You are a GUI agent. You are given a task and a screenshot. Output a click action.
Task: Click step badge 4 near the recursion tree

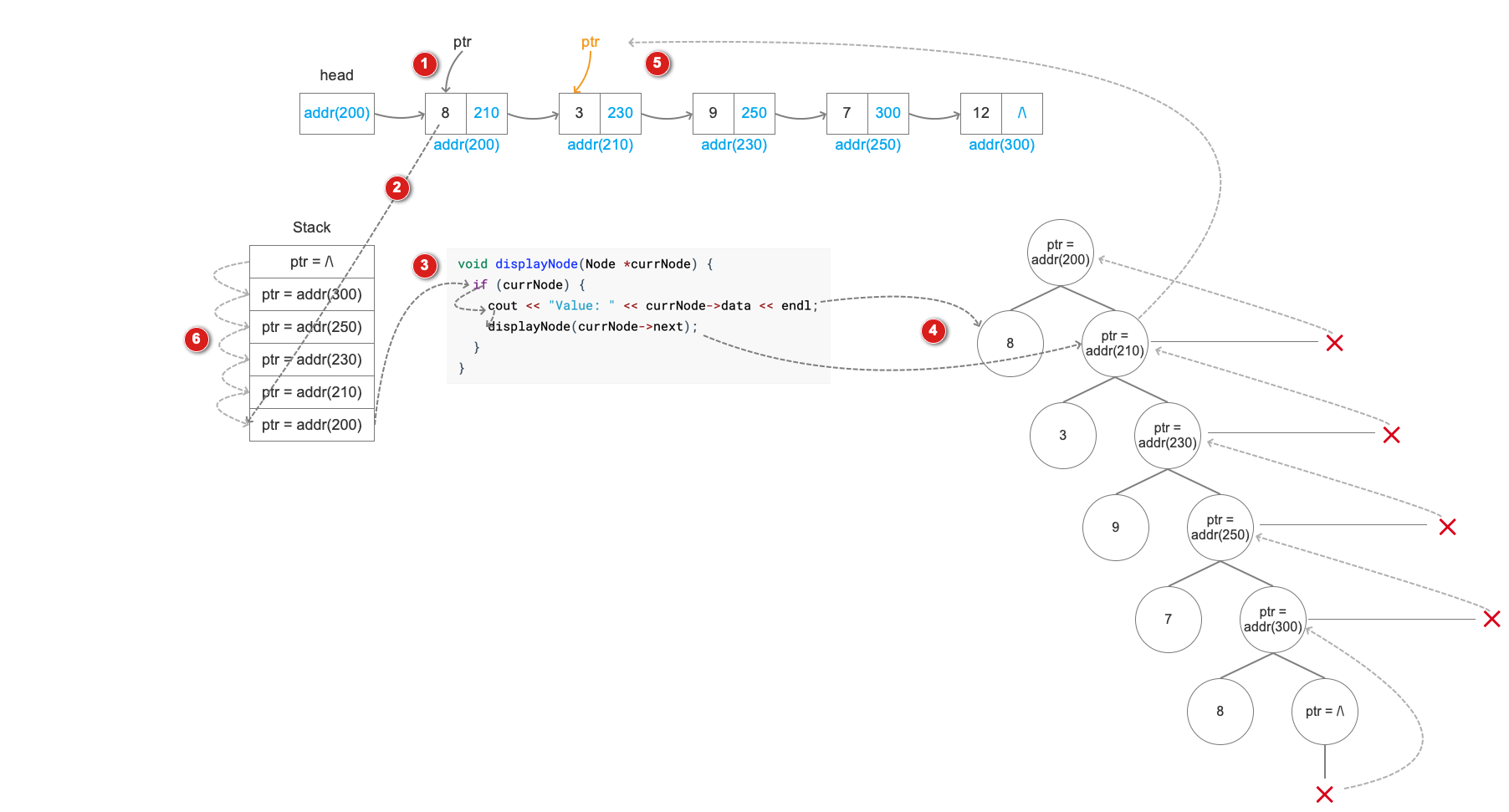tap(934, 331)
